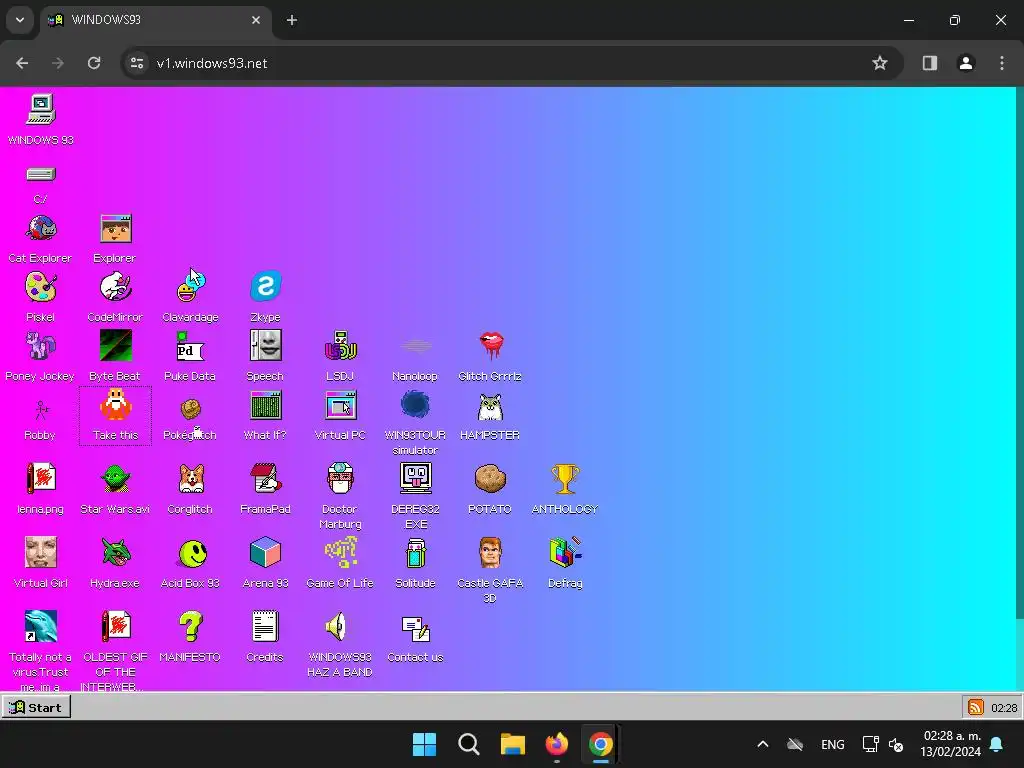
Task: Run Hydra.exe
Action: tap(116, 552)
